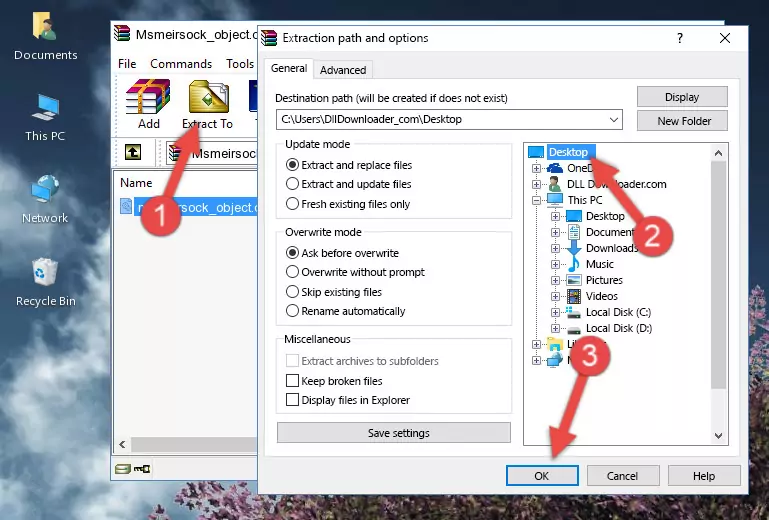769x520 pixels.
Task: Select Videos in the folder tree
Action: click(601, 296)
